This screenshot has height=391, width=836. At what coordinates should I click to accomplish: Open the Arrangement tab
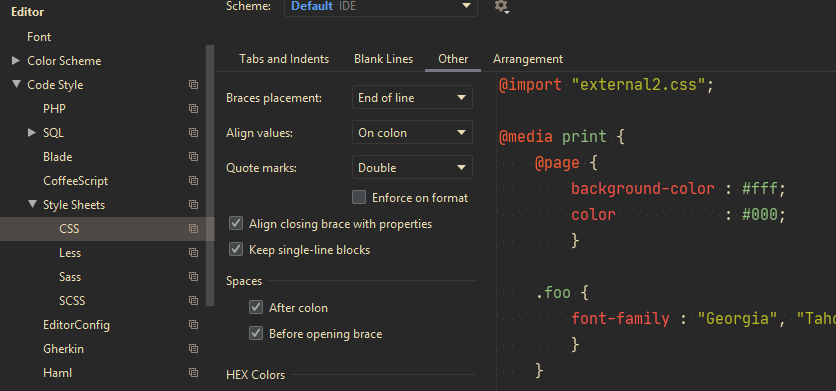tap(528, 59)
